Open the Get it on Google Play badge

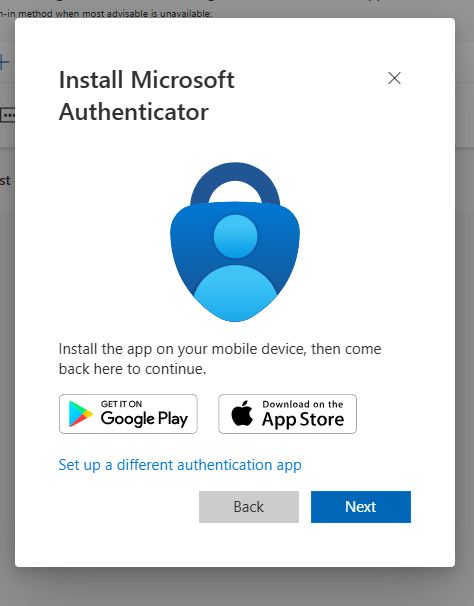coord(128,414)
